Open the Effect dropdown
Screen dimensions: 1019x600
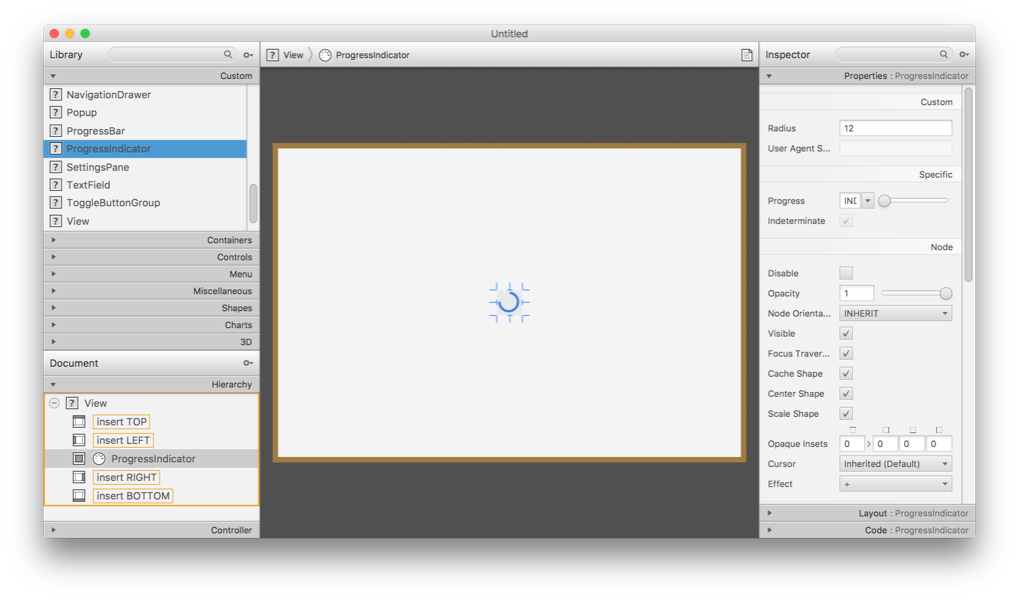896,484
